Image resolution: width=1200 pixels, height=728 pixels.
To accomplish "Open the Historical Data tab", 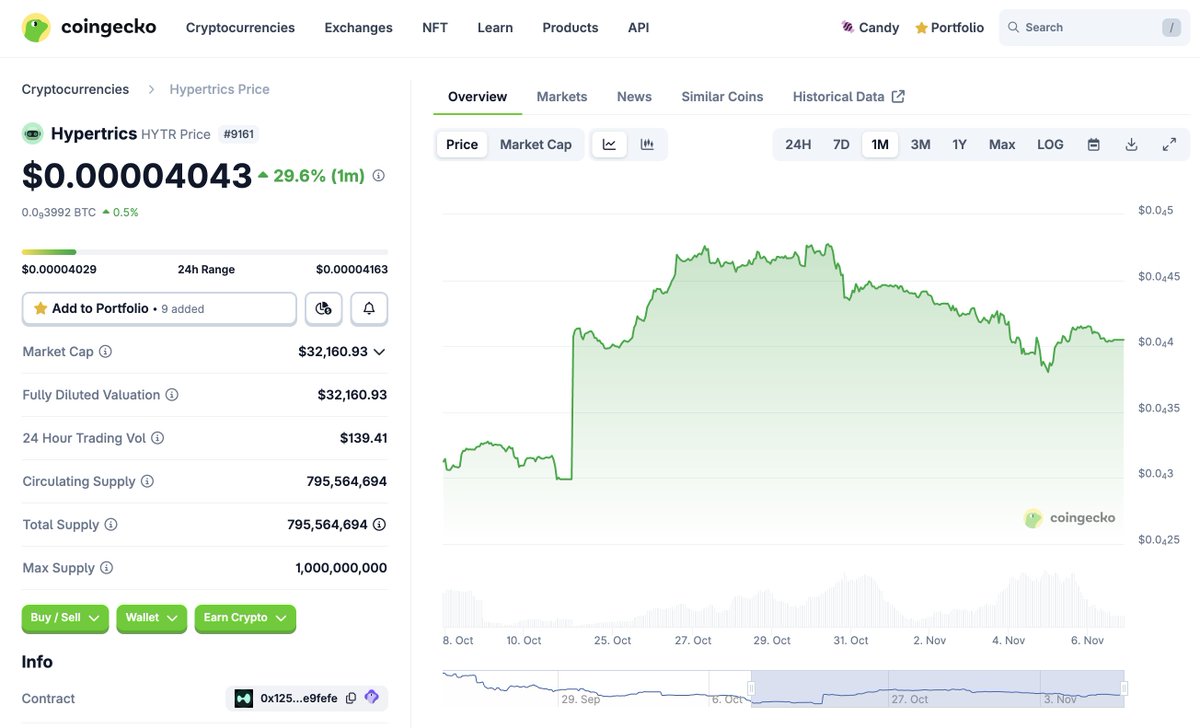I will [x=848, y=97].
